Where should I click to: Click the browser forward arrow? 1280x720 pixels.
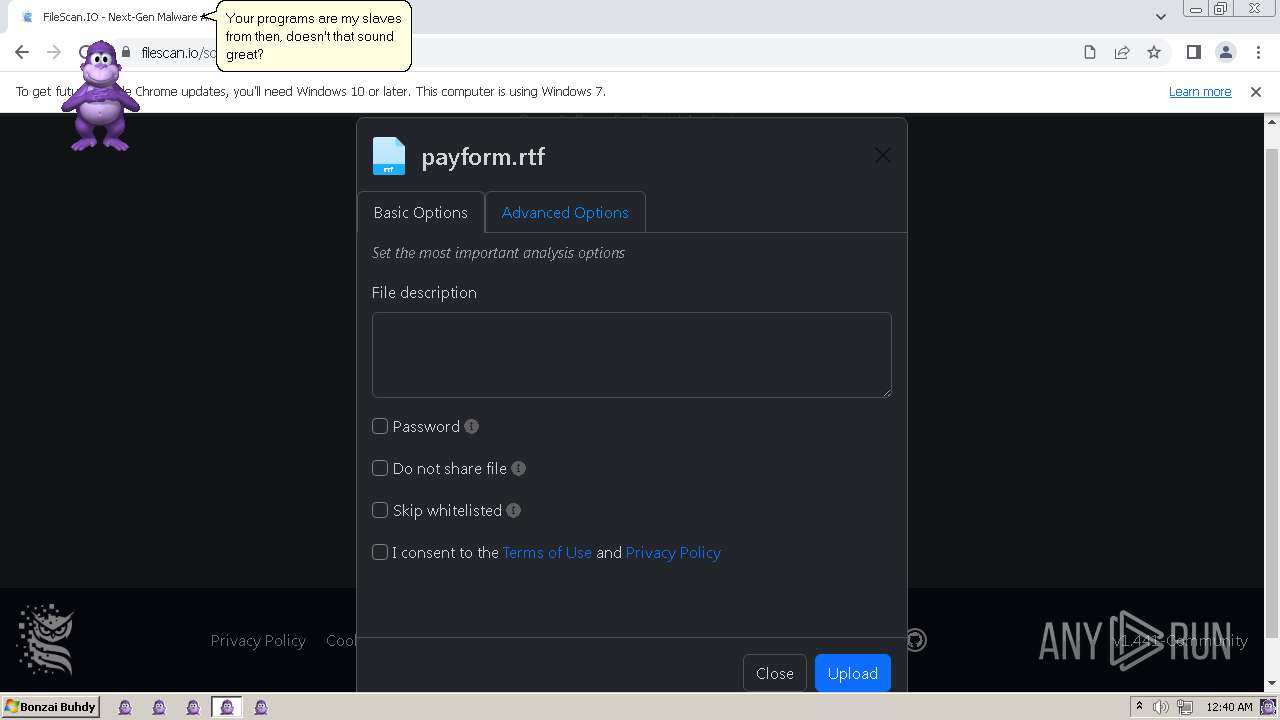tap(54, 52)
